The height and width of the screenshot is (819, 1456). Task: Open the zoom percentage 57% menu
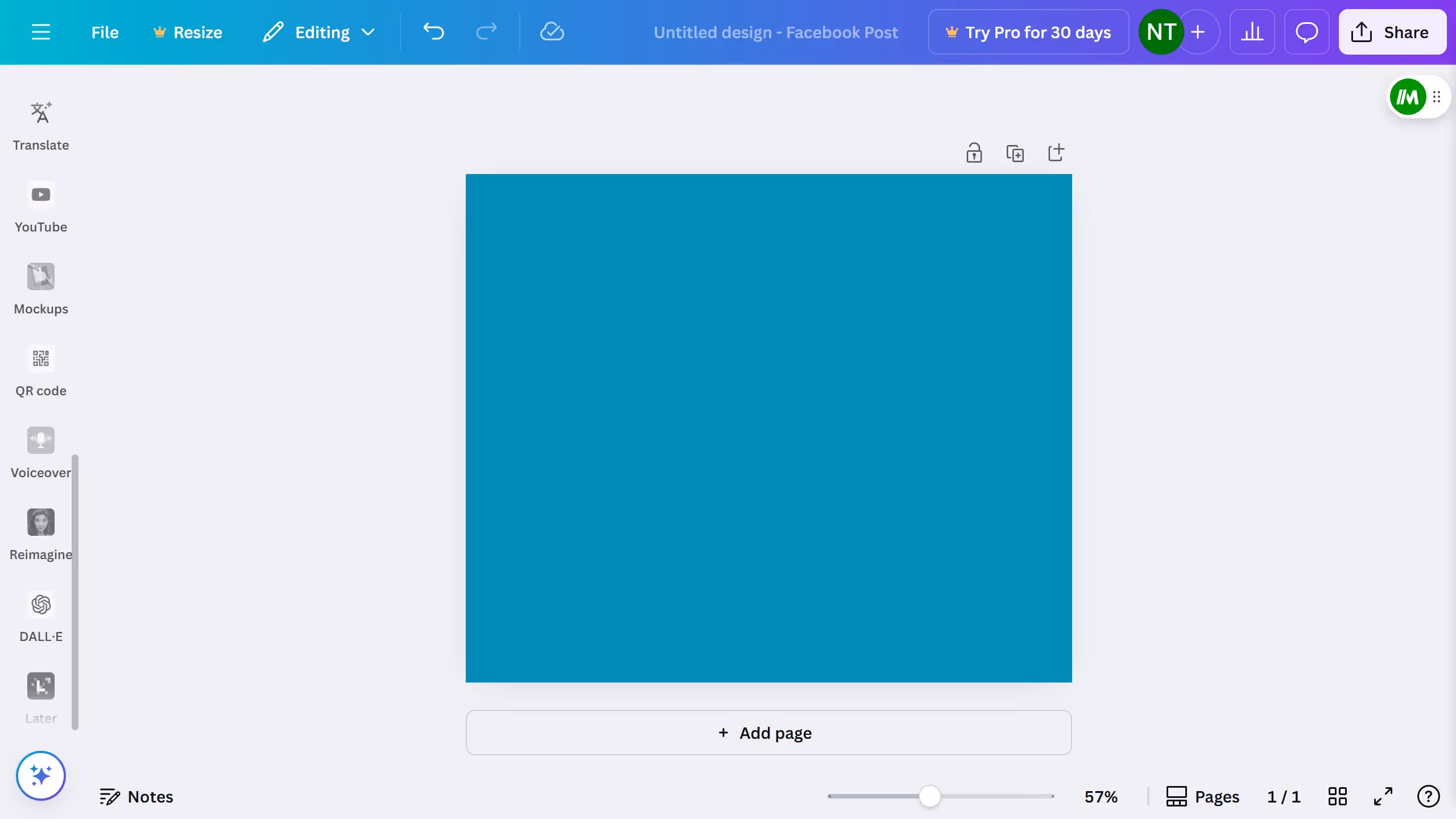click(x=1101, y=796)
